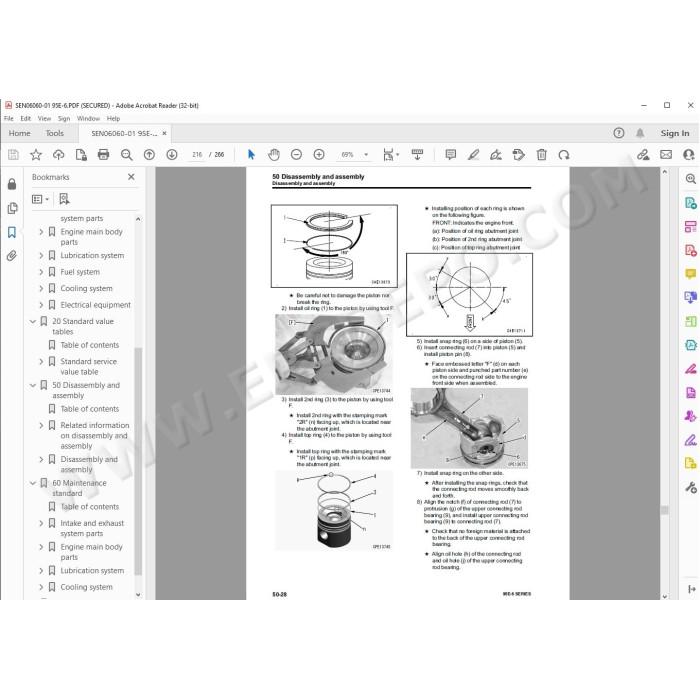Click the Sign In button
The image size is (700, 700).
point(675,133)
